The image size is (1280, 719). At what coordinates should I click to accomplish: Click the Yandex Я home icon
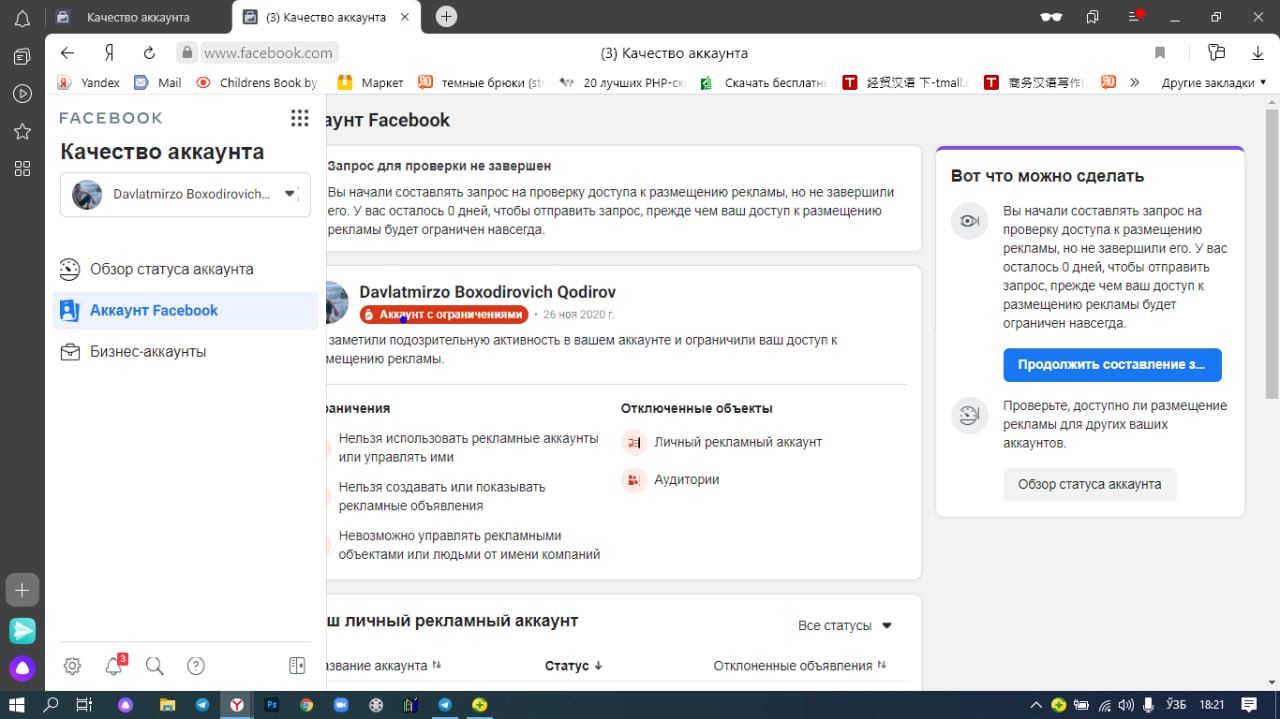pyautogui.click(x=109, y=53)
